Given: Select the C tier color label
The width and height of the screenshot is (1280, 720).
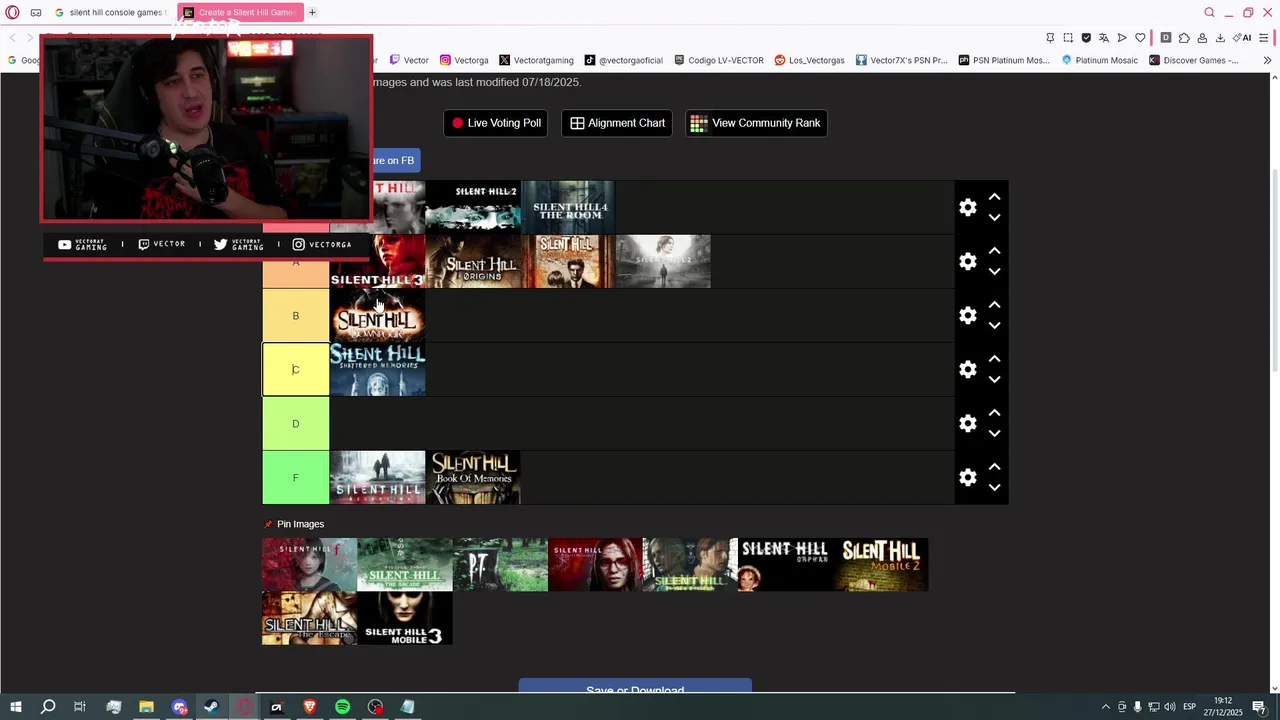Looking at the screenshot, I should pyautogui.click(x=295, y=370).
